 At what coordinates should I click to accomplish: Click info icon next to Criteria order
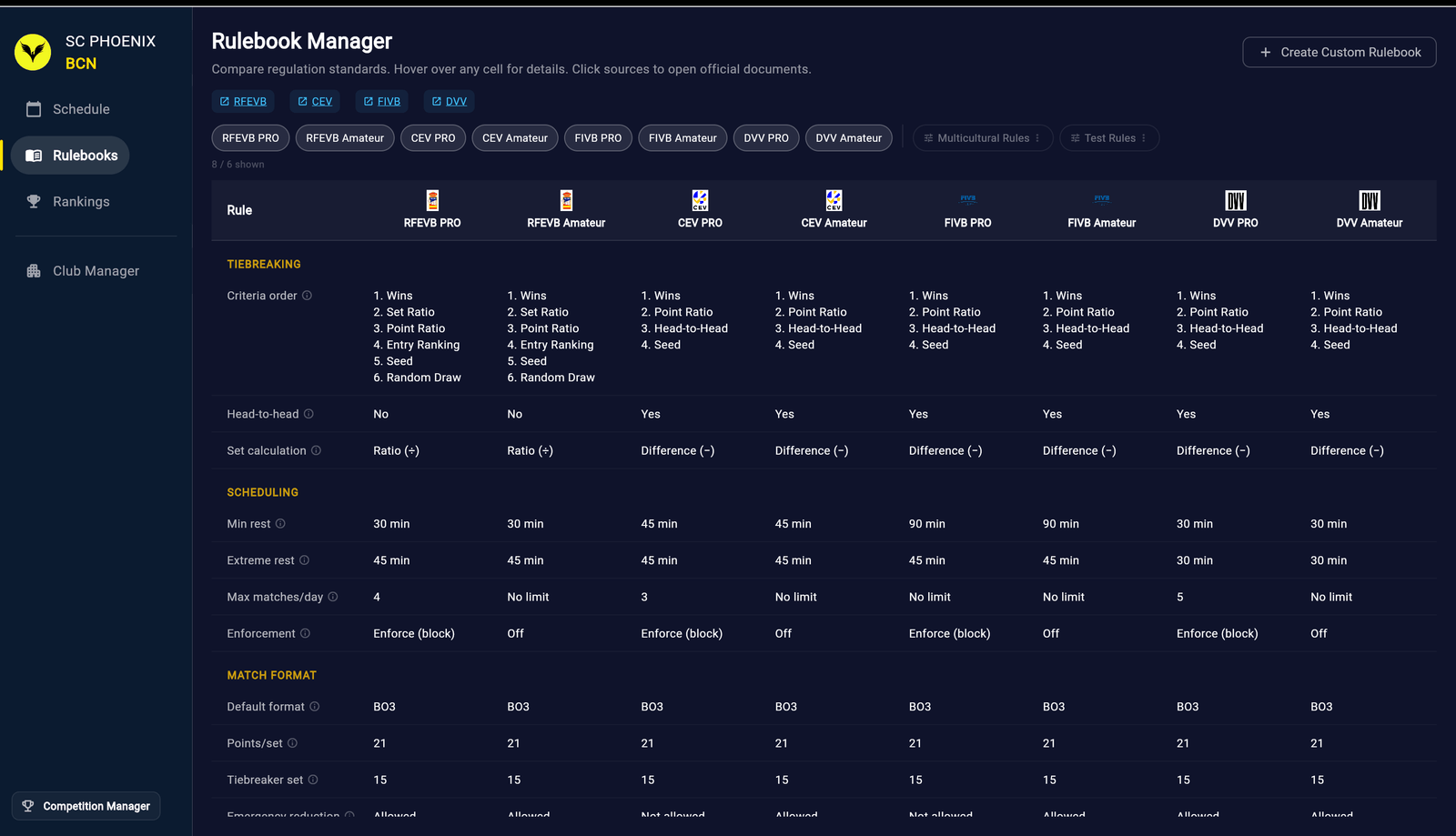pyautogui.click(x=307, y=296)
